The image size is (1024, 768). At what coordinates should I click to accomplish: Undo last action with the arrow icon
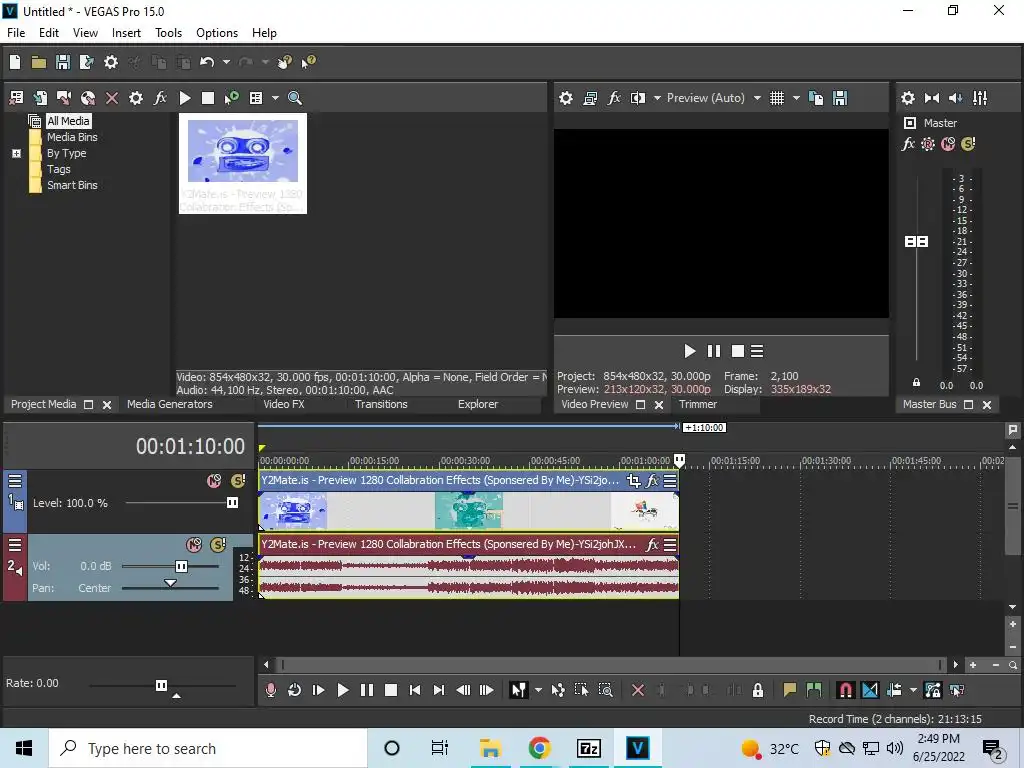coord(207,62)
